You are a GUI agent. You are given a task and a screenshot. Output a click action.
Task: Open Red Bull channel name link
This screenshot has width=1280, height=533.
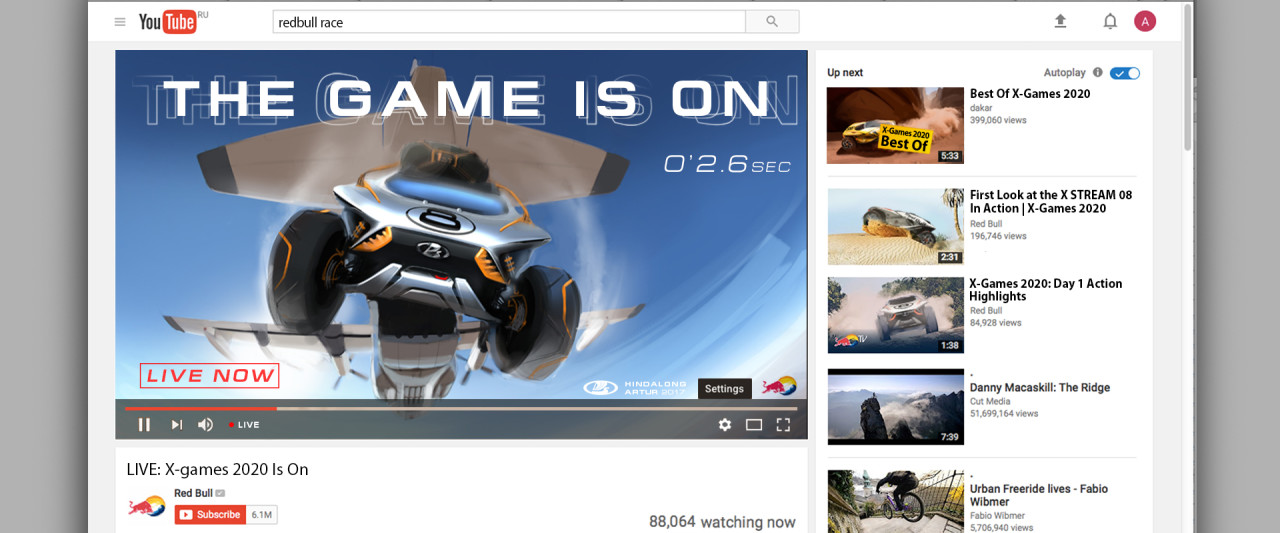[193, 493]
